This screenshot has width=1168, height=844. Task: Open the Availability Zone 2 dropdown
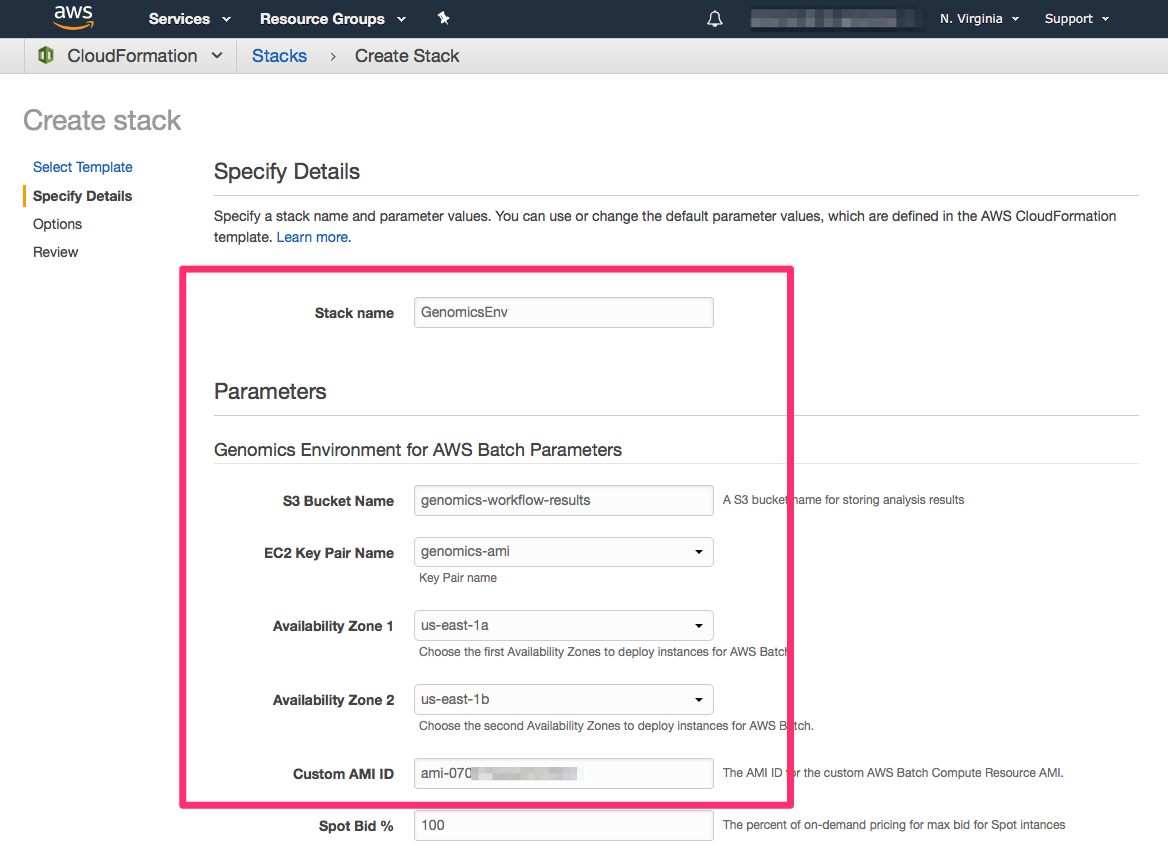point(564,699)
